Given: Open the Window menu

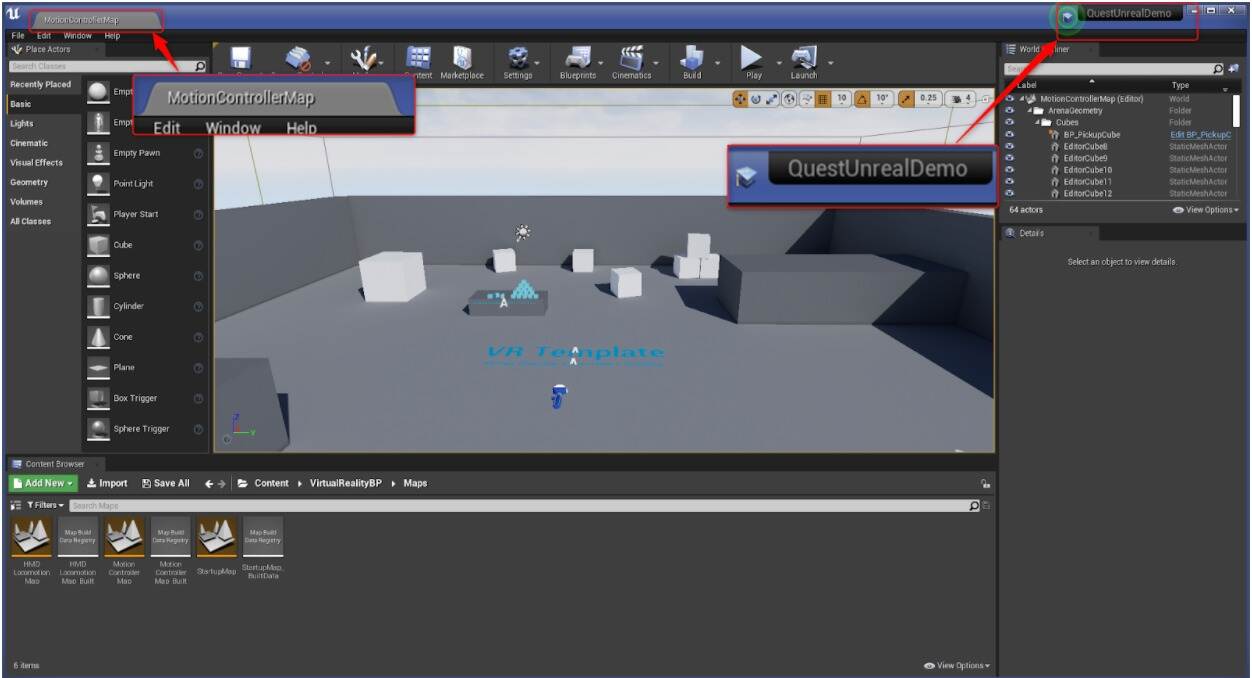Looking at the screenshot, I should click(76, 35).
